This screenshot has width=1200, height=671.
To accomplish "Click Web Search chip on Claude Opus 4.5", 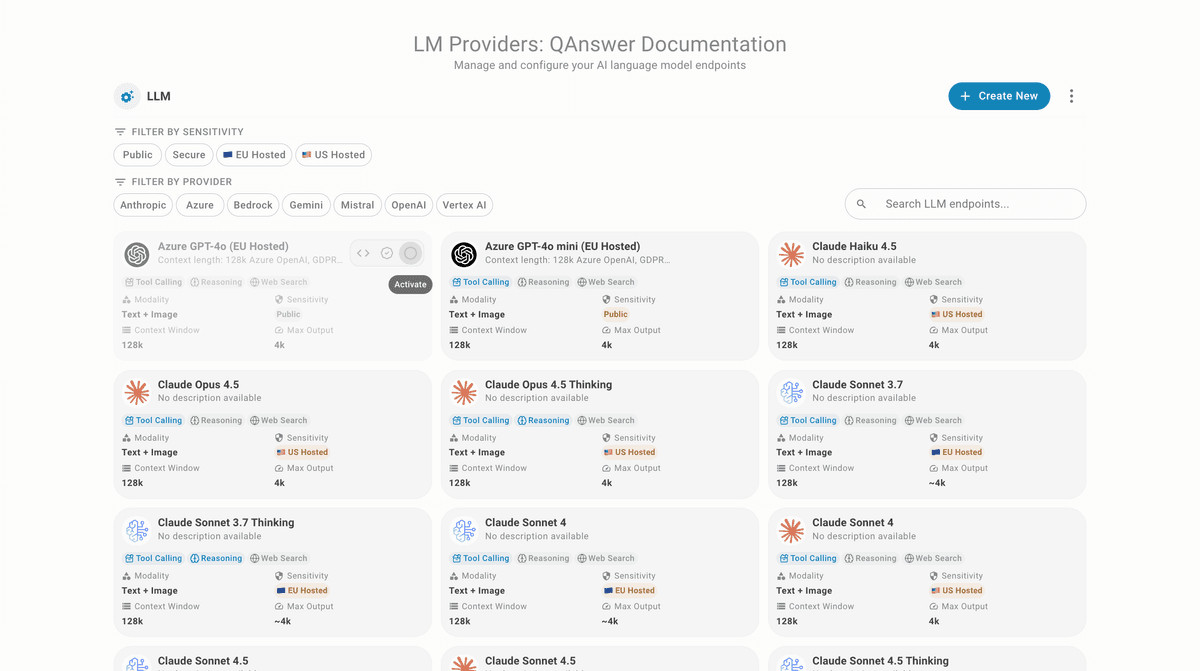I will 278,420.
